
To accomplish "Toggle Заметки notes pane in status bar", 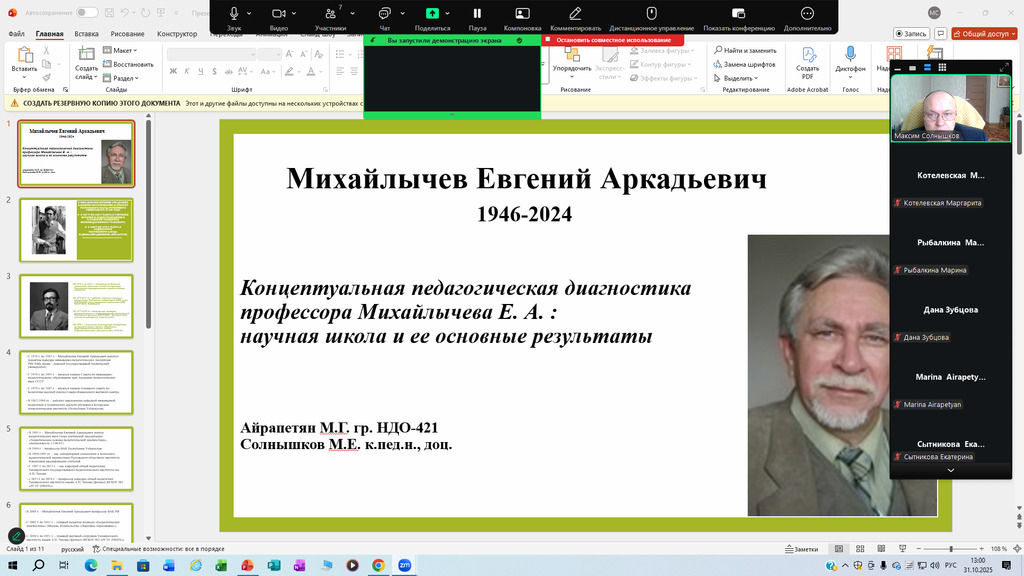I will pyautogui.click(x=802, y=549).
